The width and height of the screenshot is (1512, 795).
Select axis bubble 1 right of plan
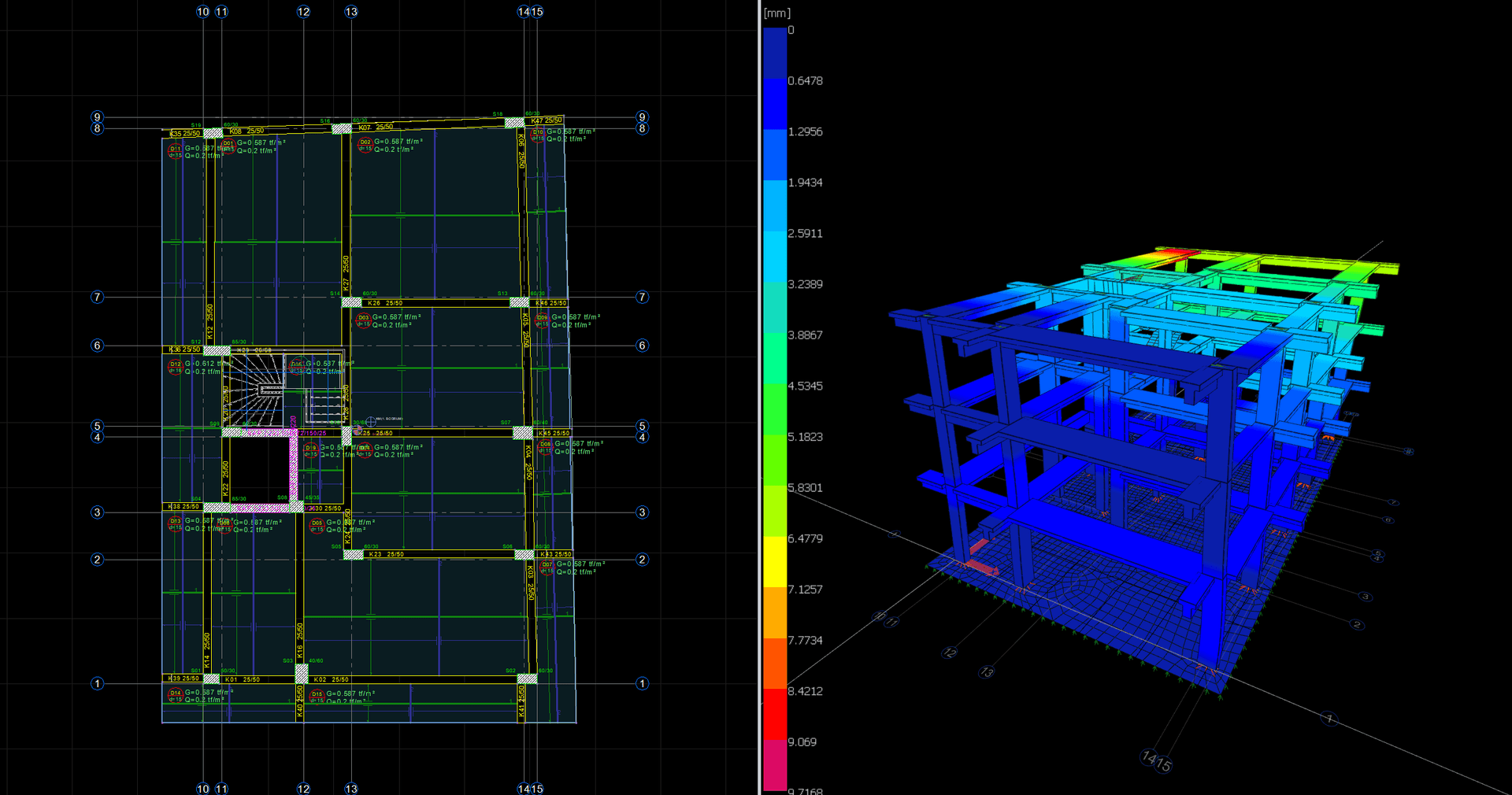click(x=642, y=683)
